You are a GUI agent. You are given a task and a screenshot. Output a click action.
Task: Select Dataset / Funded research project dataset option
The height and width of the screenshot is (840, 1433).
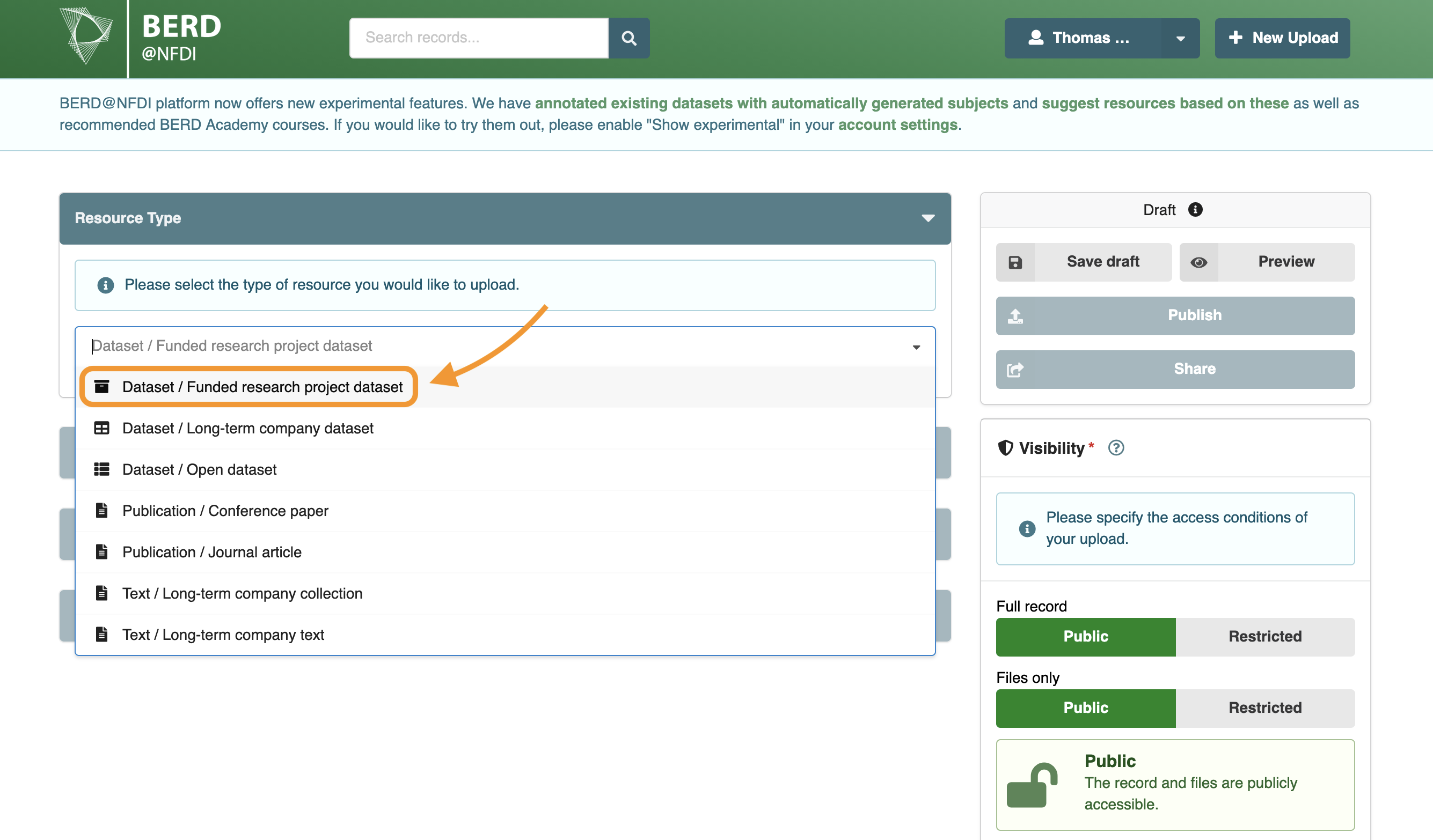click(505, 387)
